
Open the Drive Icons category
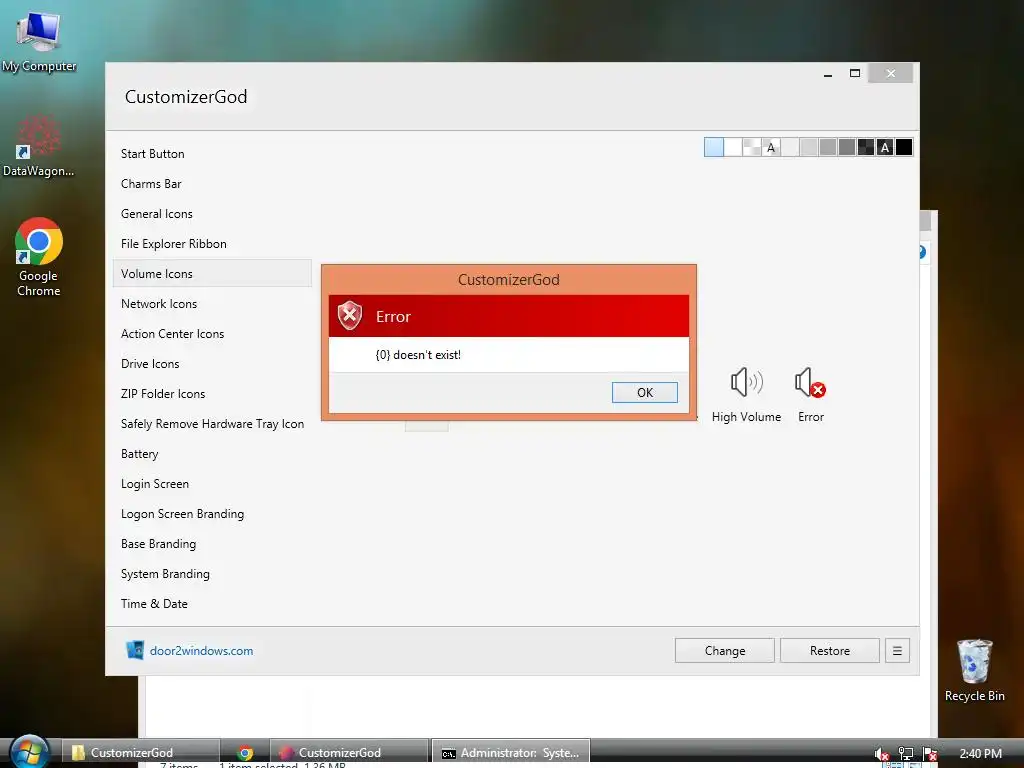tap(150, 364)
